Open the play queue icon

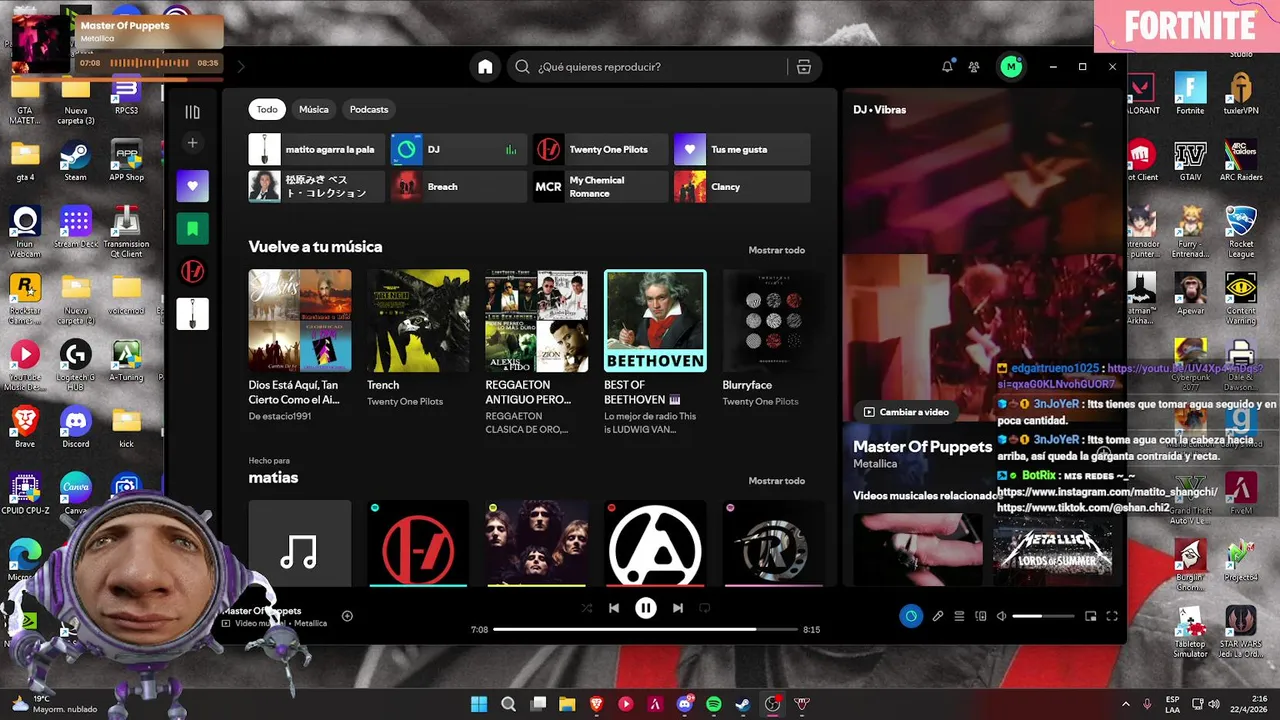959,616
